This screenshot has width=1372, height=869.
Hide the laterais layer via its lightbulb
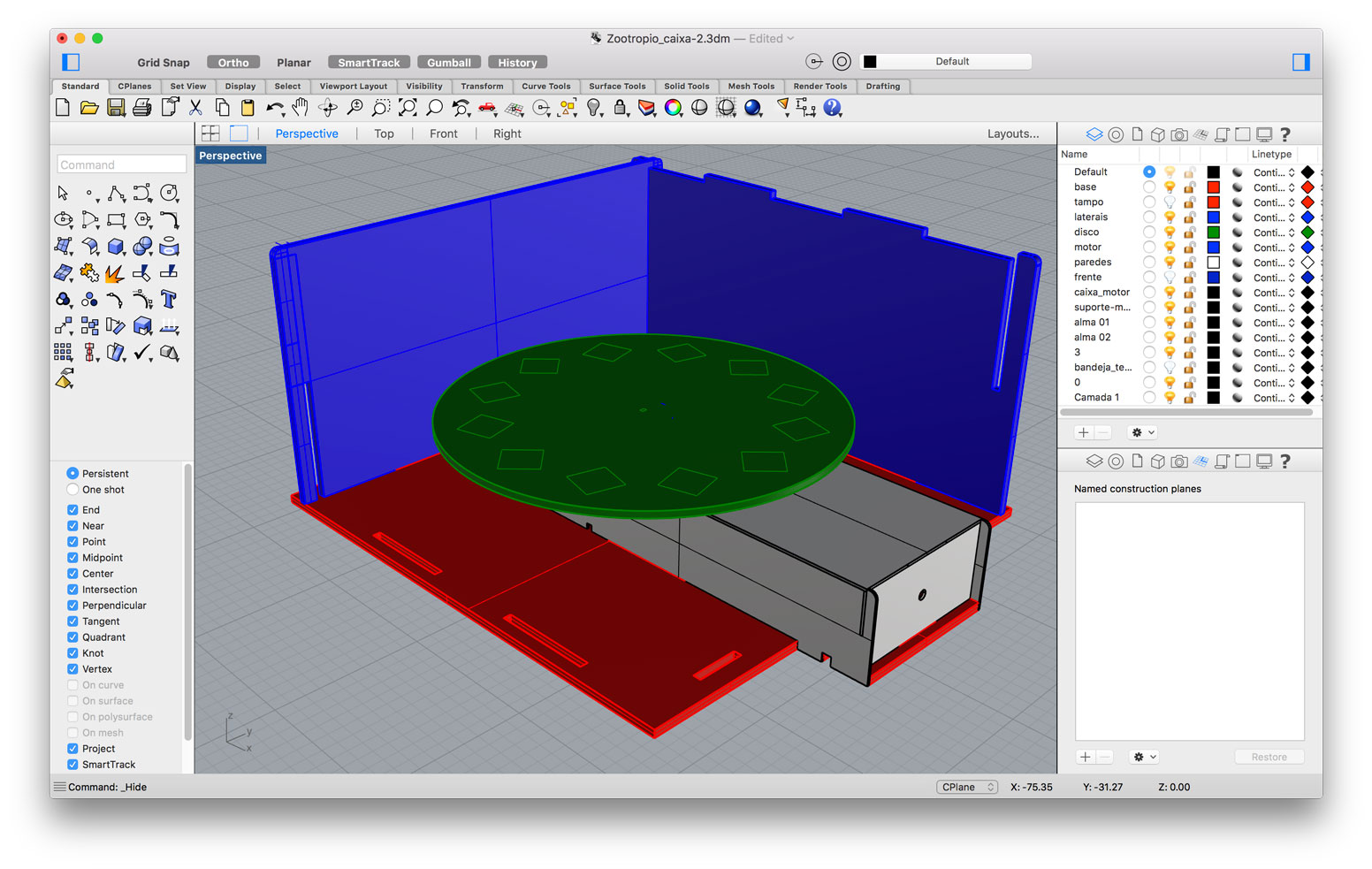point(1170,217)
